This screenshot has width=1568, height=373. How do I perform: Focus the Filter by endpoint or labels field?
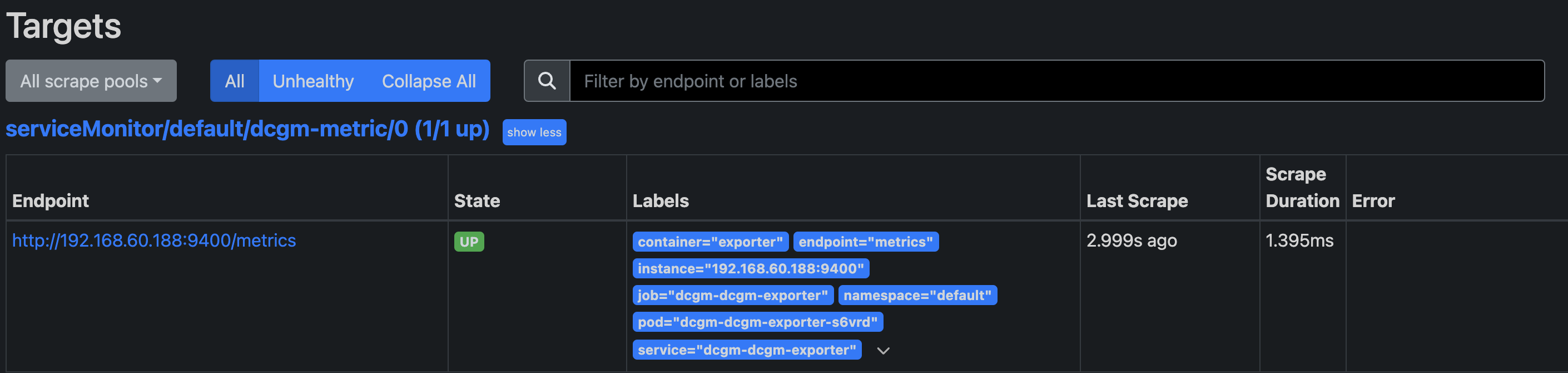click(1056, 81)
